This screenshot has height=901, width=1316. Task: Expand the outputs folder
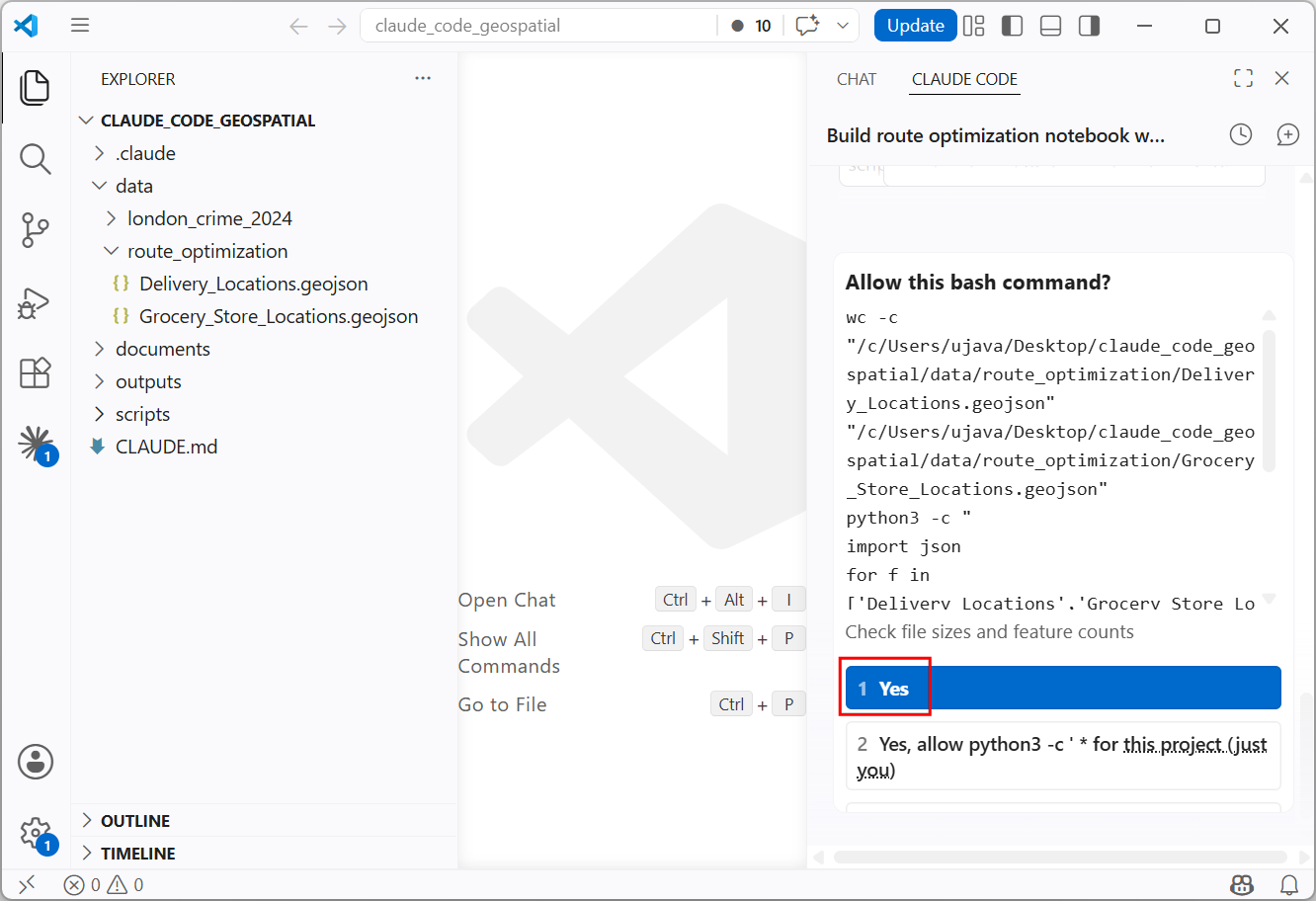148,381
